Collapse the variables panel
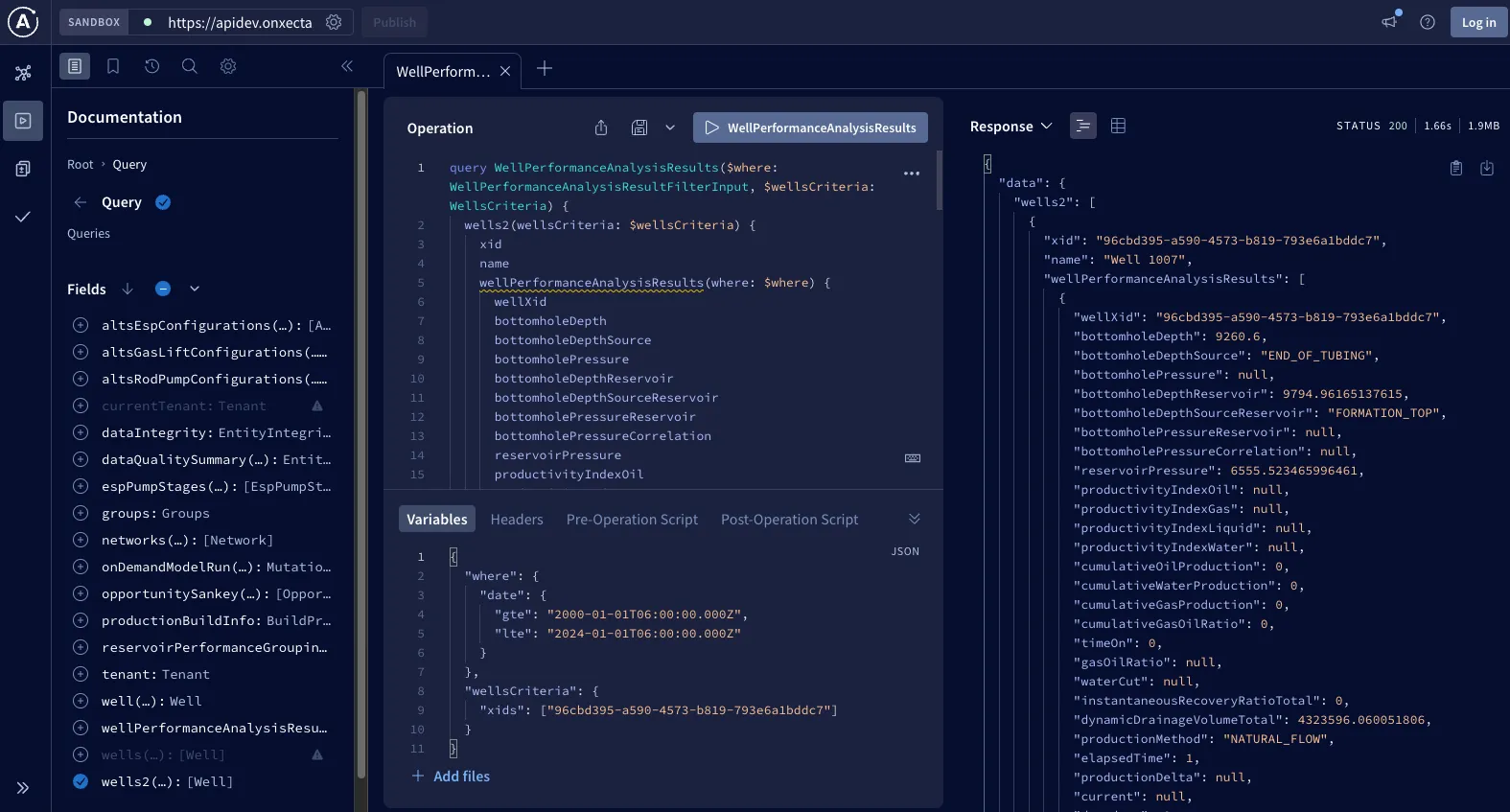Image resolution: width=1510 pixels, height=812 pixels. tap(915, 519)
